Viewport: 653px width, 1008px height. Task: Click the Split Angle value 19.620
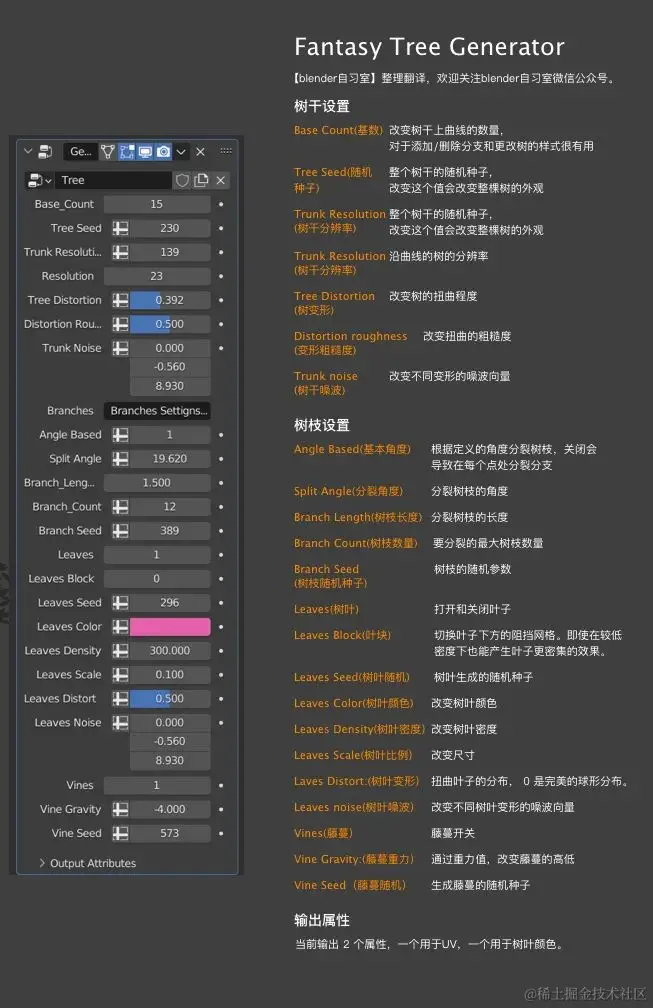[170, 459]
